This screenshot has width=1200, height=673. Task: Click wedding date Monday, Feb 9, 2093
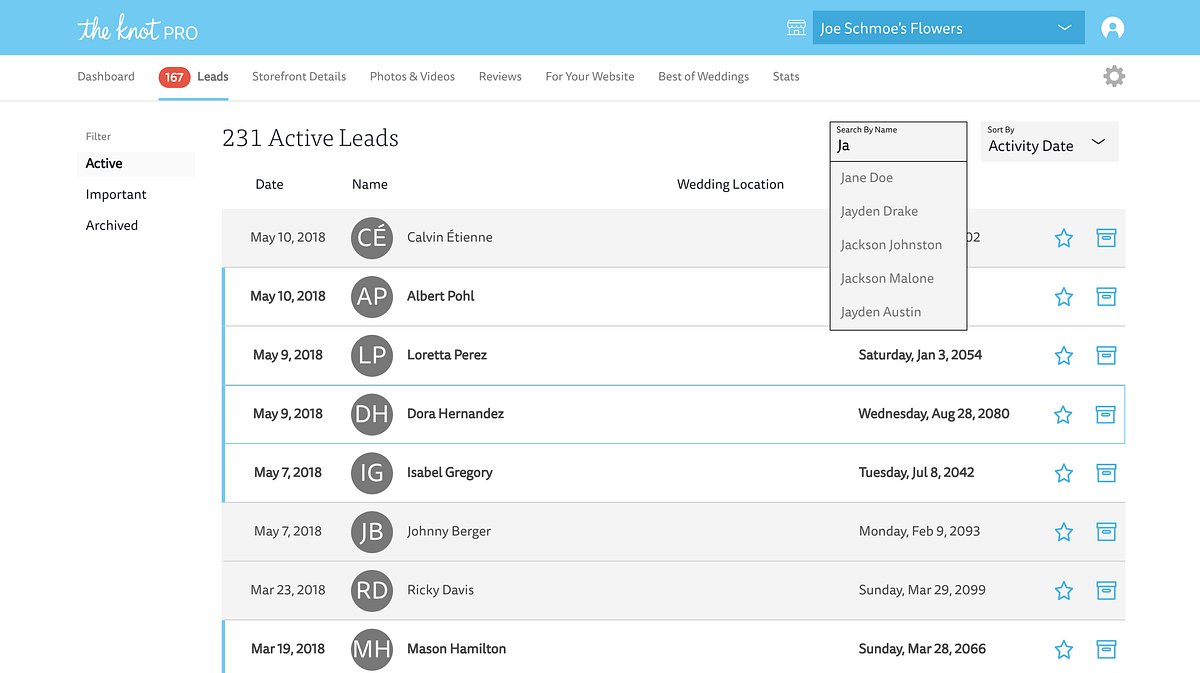(919, 532)
